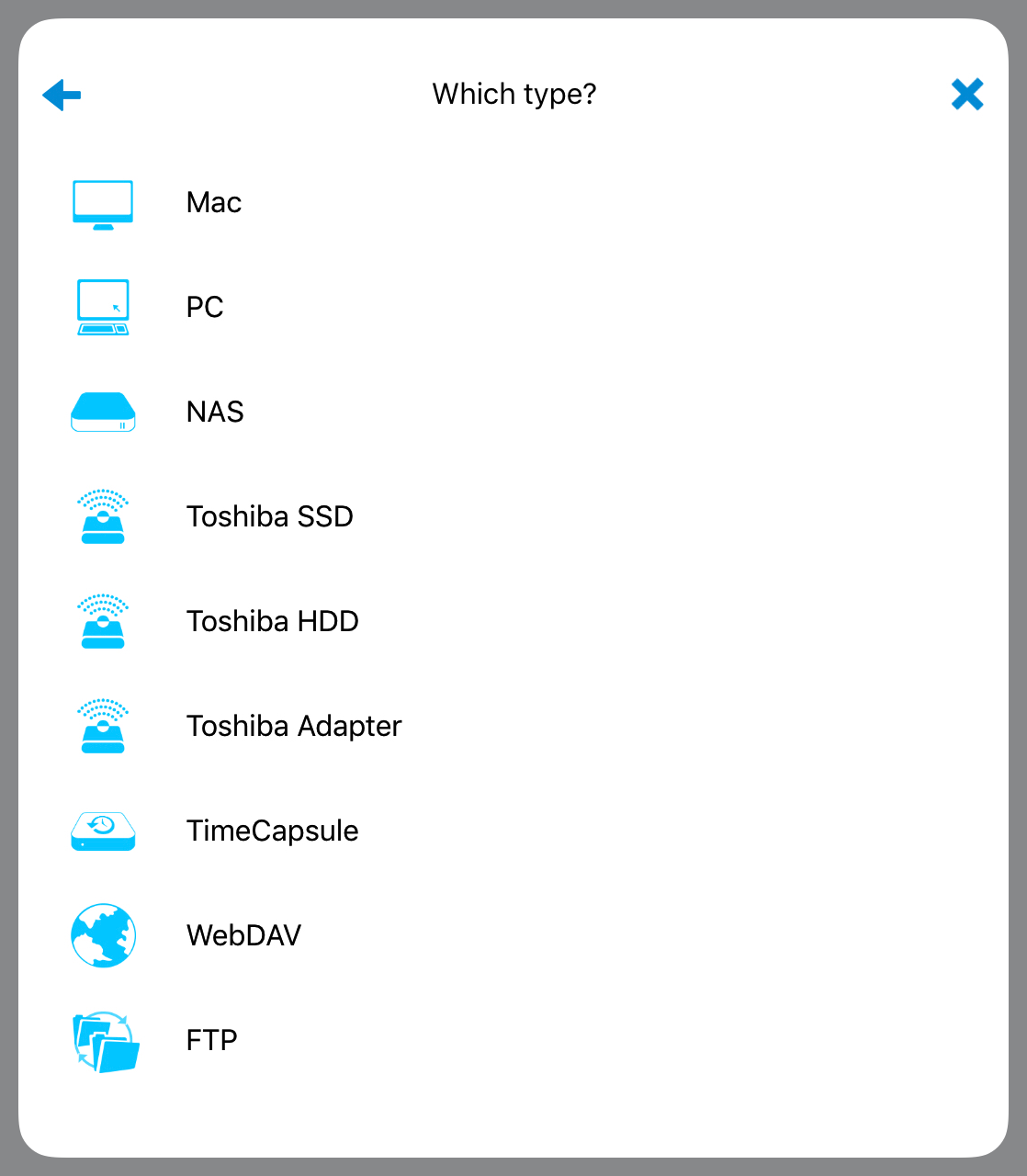Viewport: 1027px width, 1176px height.
Task: Select the Toshiba Adapter entry
Action: coord(294,727)
